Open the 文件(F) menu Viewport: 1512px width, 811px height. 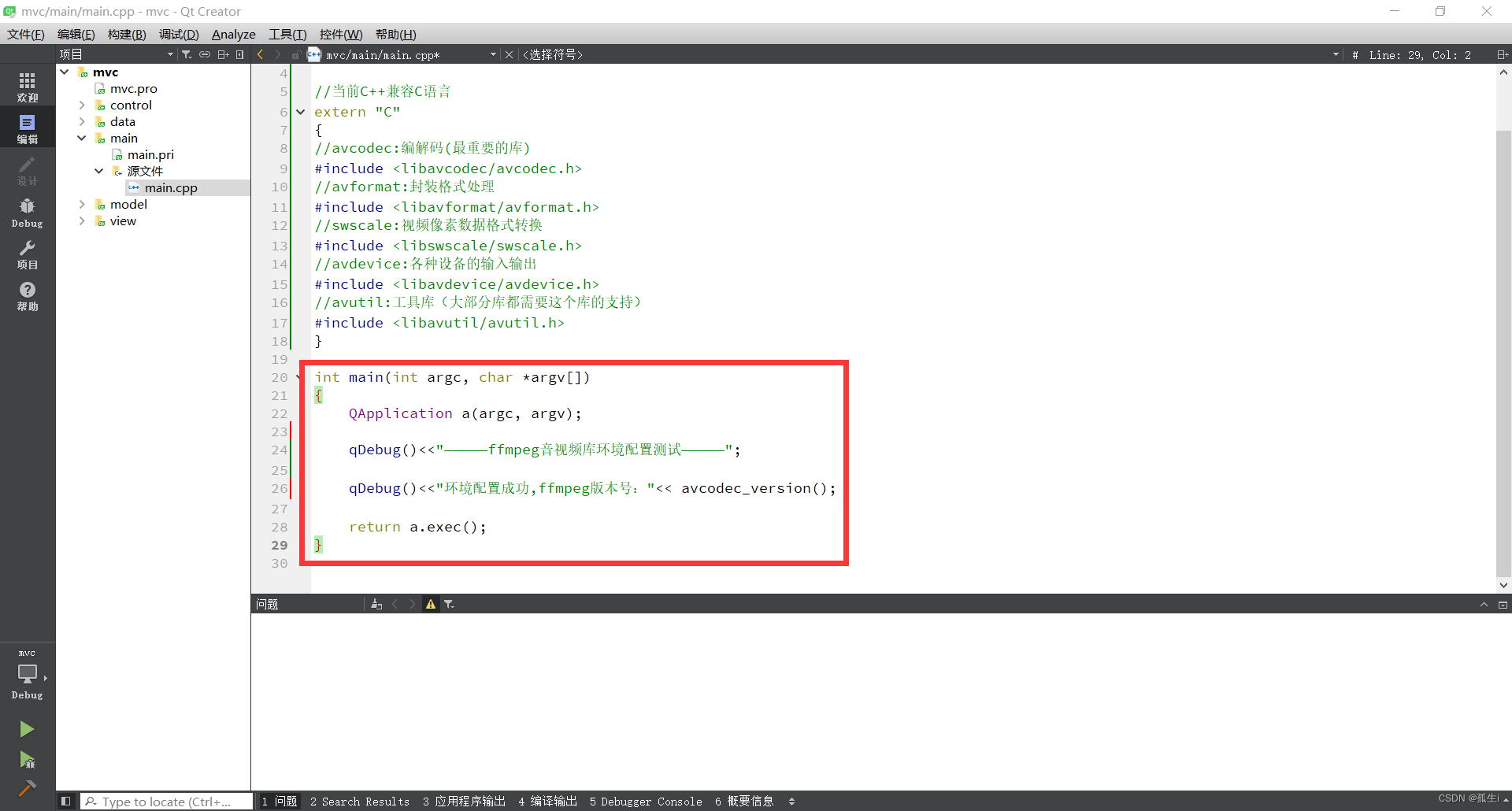coord(26,34)
